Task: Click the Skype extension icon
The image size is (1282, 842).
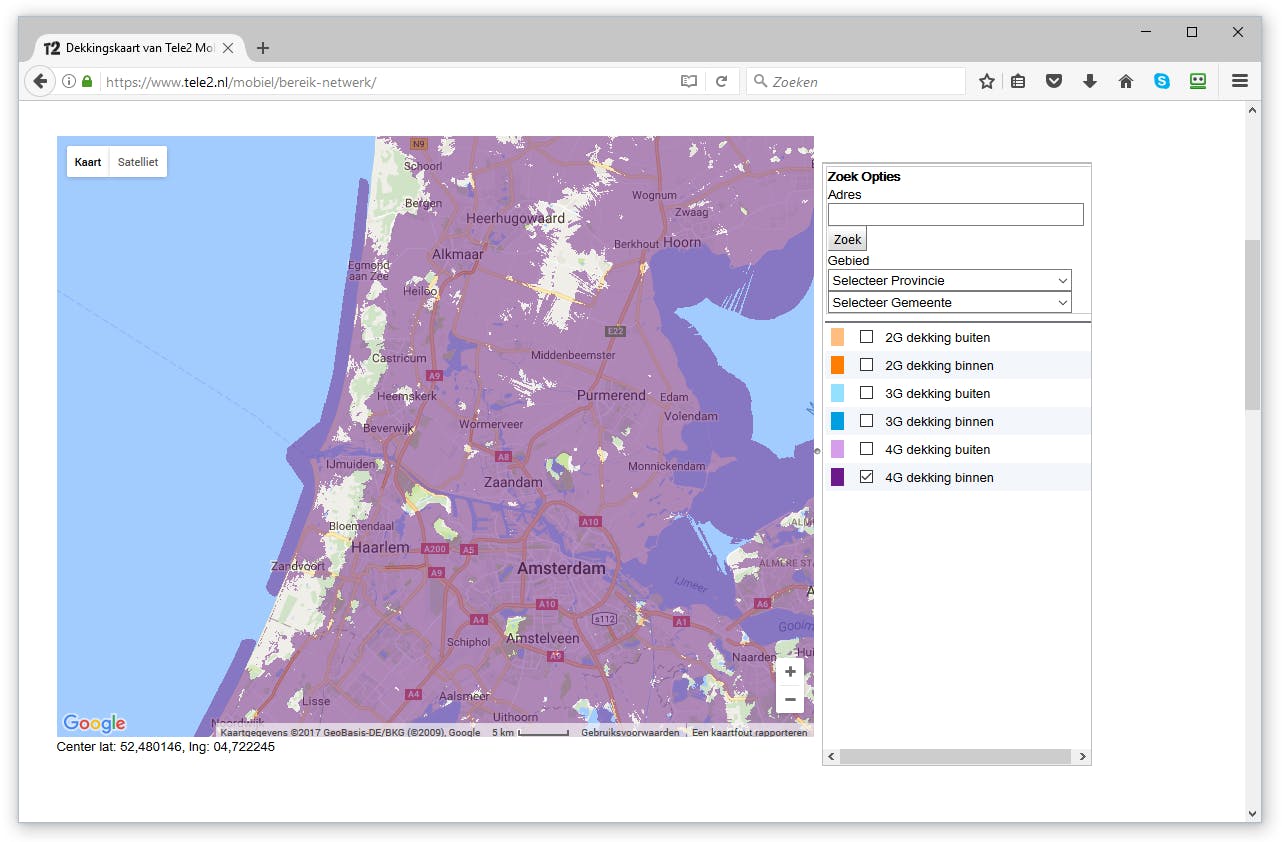Action: tap(1162, 82)
